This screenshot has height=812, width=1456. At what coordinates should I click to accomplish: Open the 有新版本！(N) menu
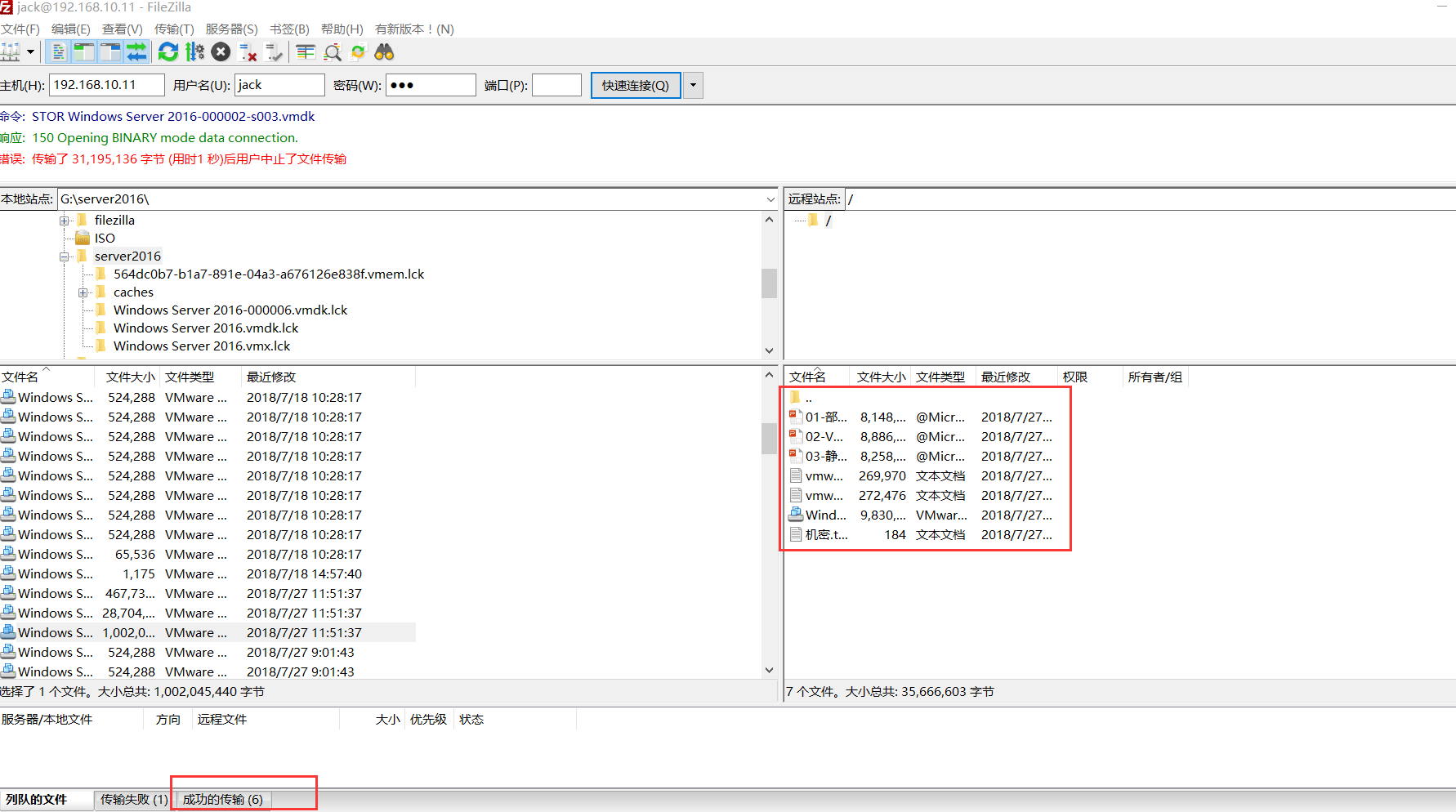[414, 29]
